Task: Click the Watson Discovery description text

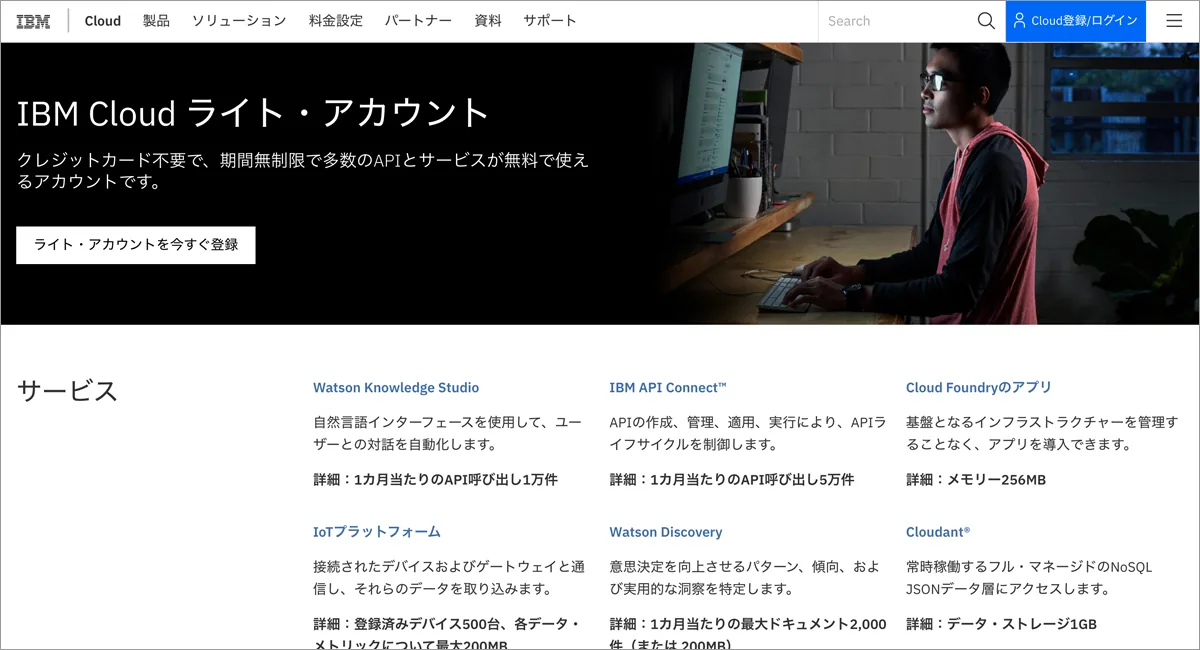Action: [745, 578]
